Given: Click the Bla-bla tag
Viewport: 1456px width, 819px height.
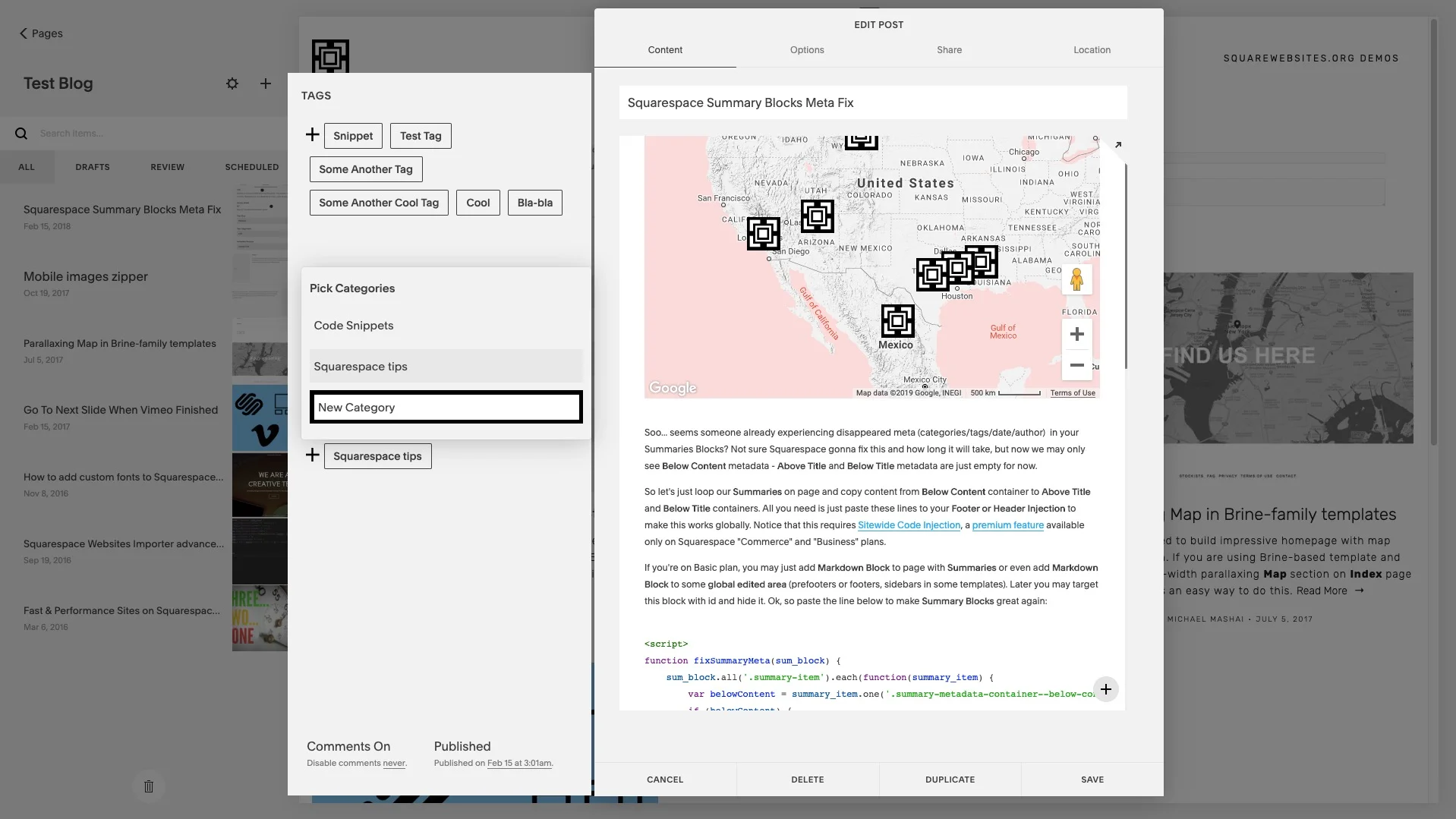Looking at the screenshot, I should (535, 203).
